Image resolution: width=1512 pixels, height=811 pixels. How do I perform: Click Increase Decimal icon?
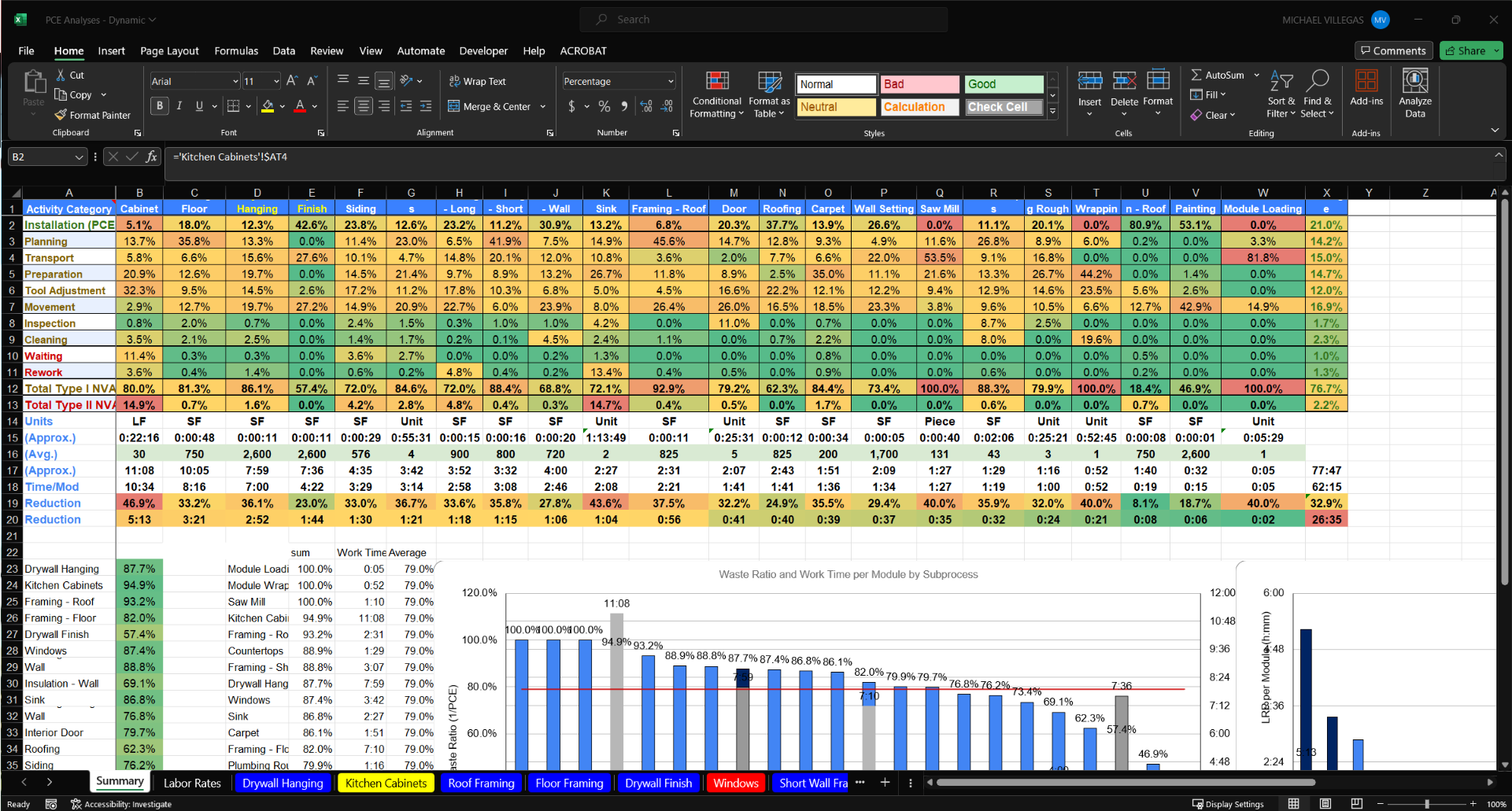[646, 106]
